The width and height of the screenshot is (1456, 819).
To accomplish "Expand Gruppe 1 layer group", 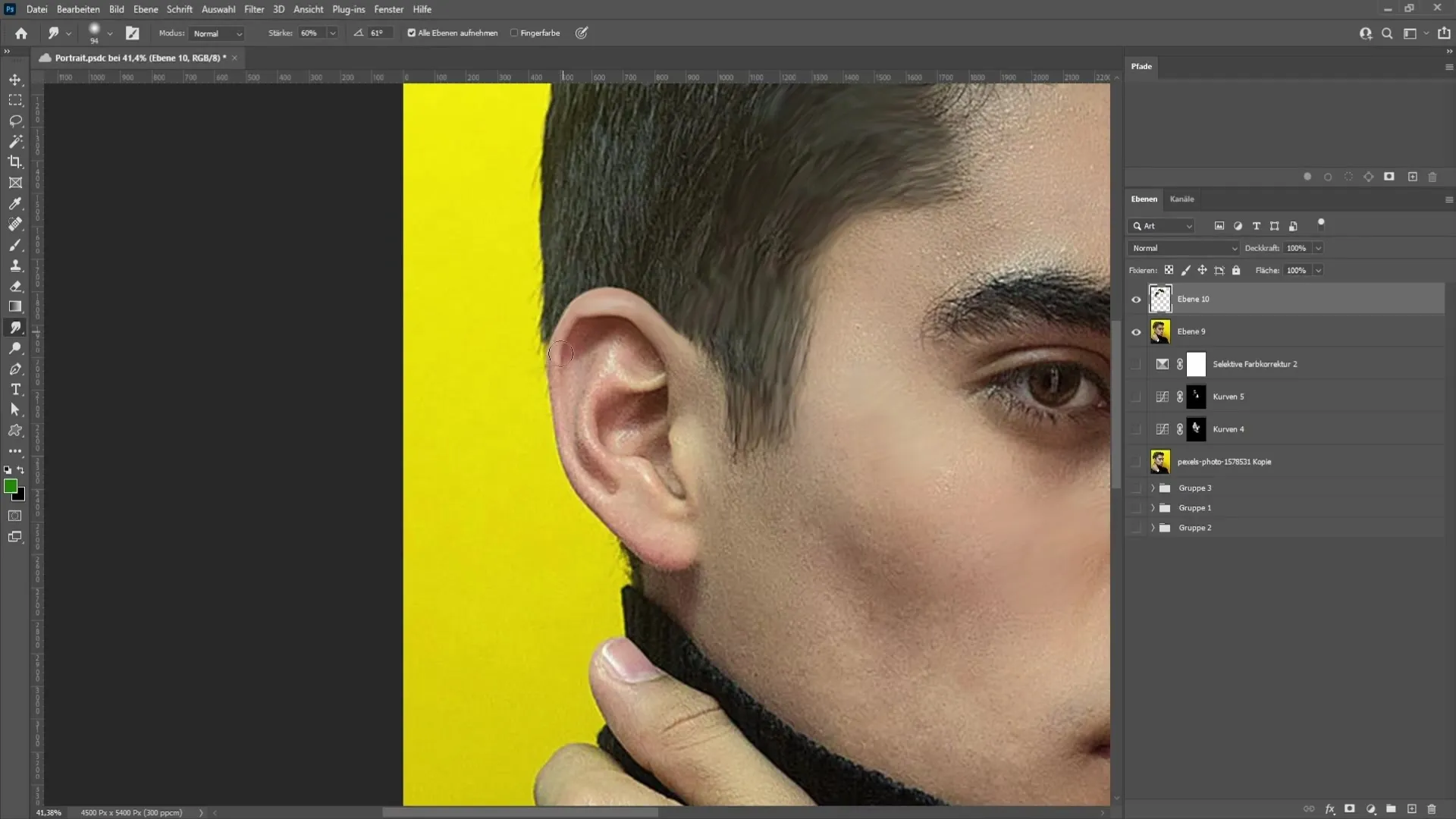I will pyautogui.click(x=1151, y=507).
